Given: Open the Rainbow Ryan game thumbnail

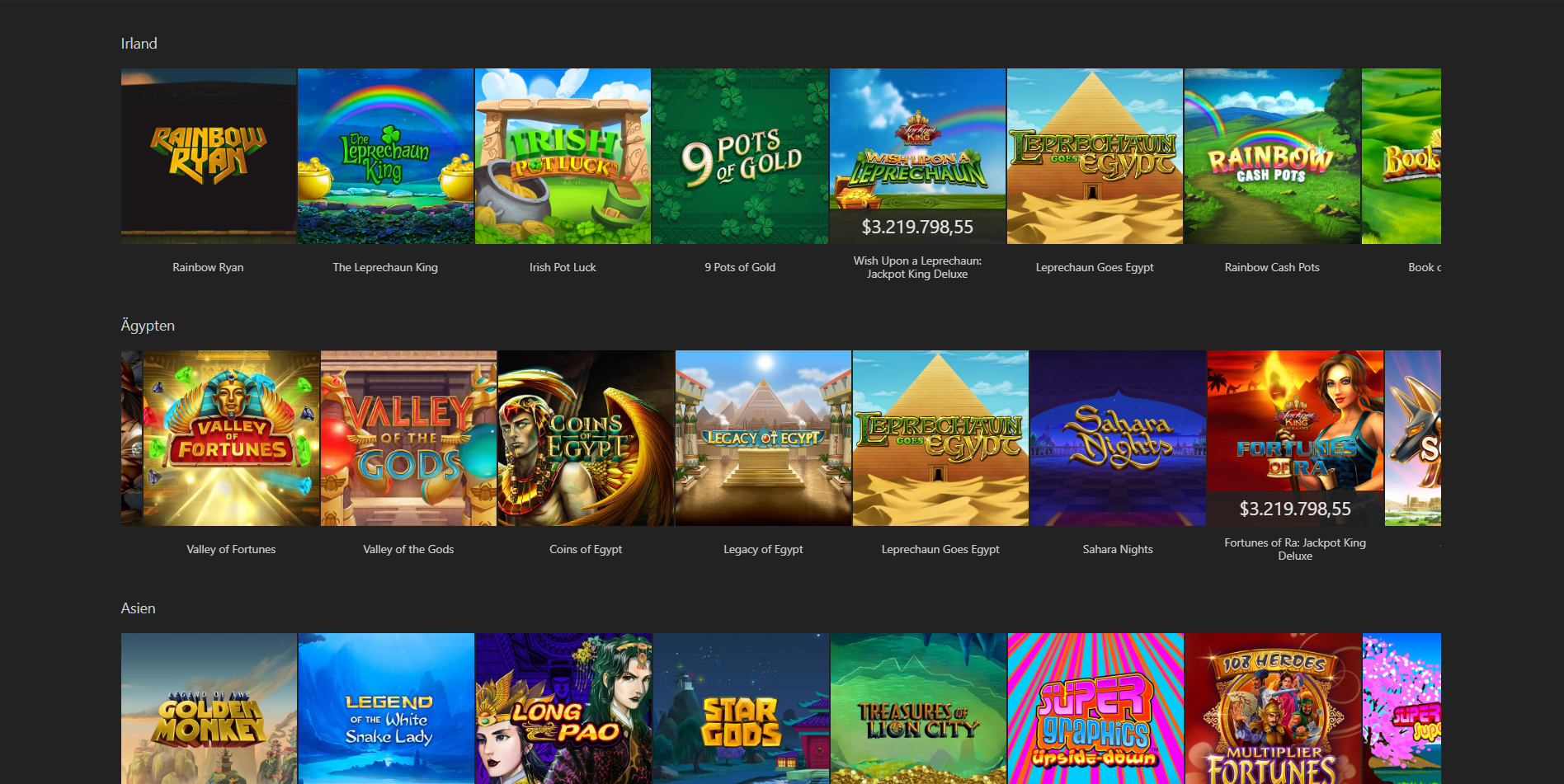Looking at the screenshot, I should (208, 156).
